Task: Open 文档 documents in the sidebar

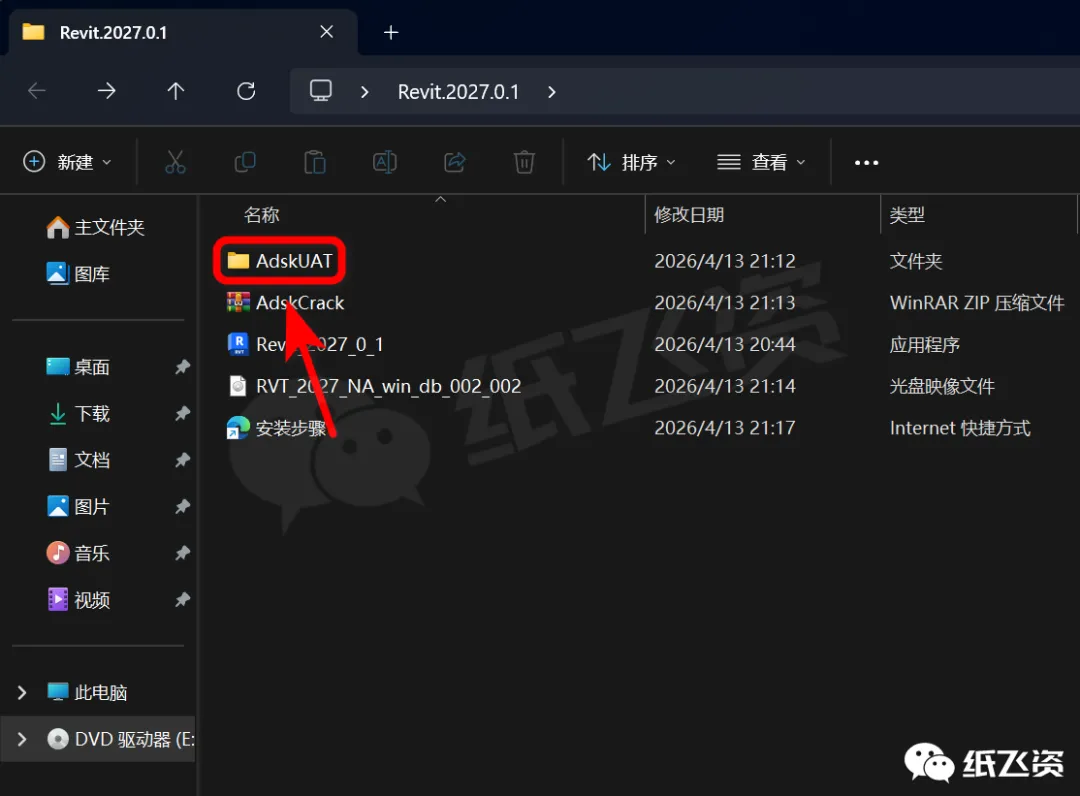Action: click(x=78, y=459)
